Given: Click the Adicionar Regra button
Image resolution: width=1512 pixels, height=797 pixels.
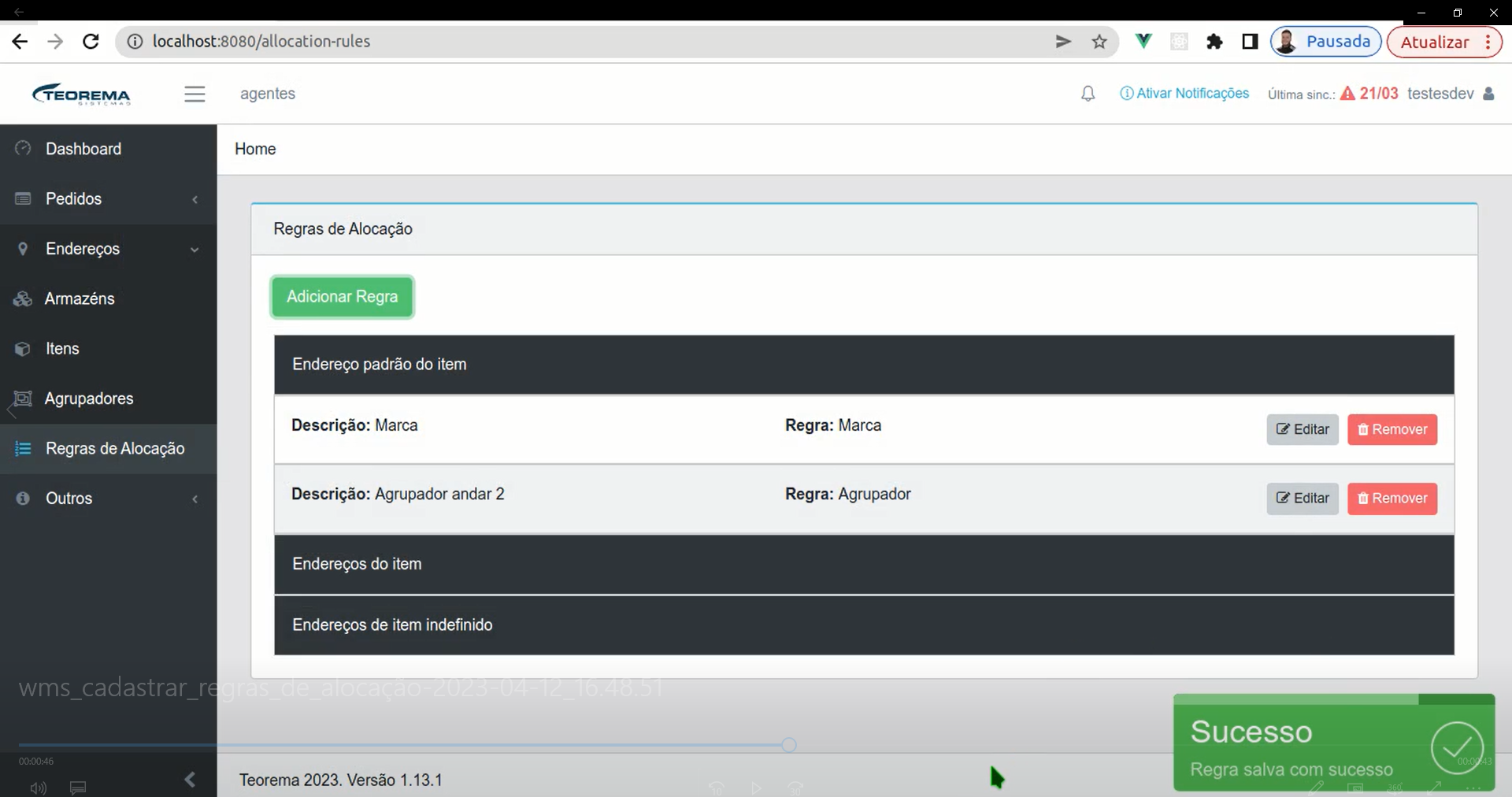Looking at the screenshot, I should (343, 297).
